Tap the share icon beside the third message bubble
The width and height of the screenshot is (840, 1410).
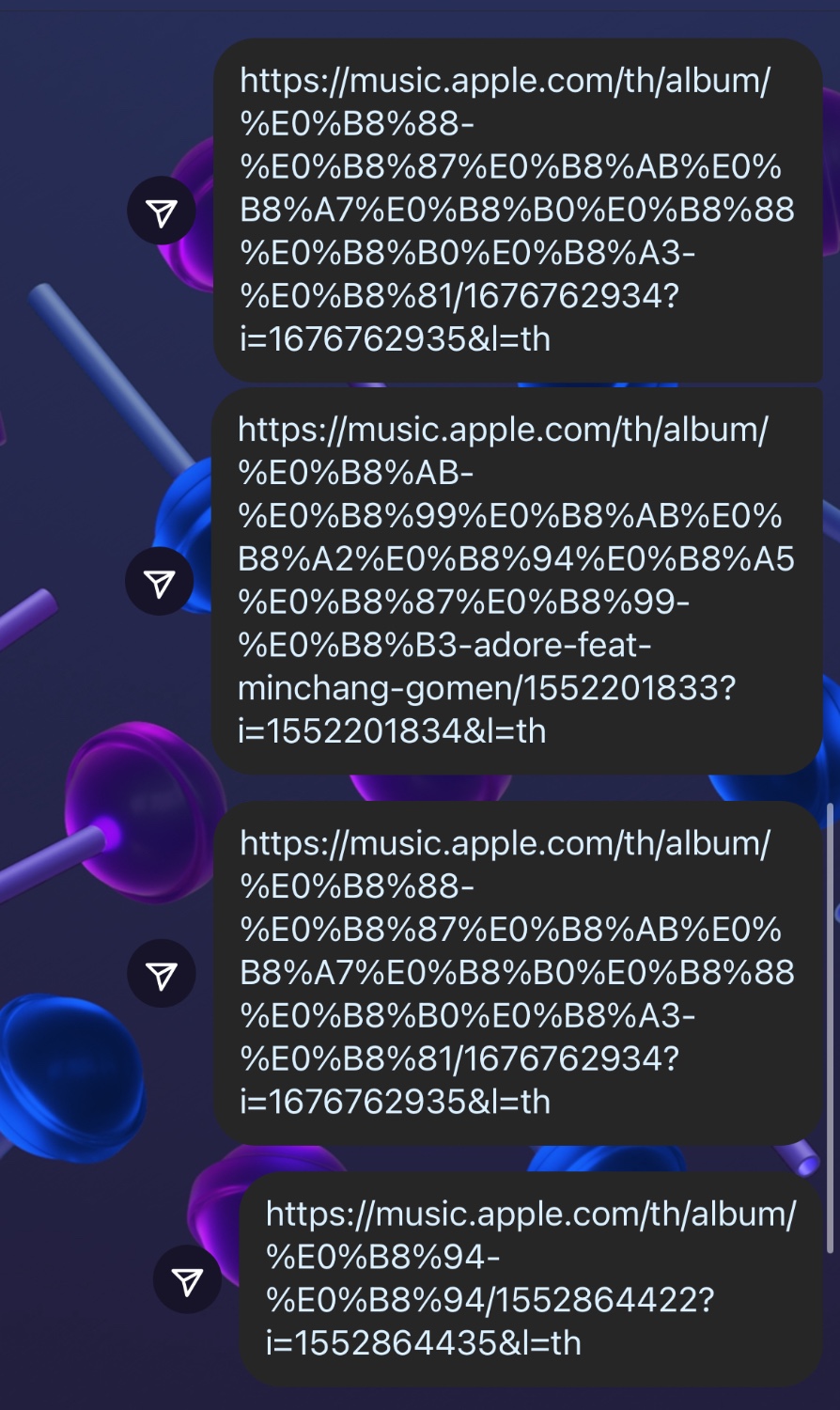click(x=161, y=973)
